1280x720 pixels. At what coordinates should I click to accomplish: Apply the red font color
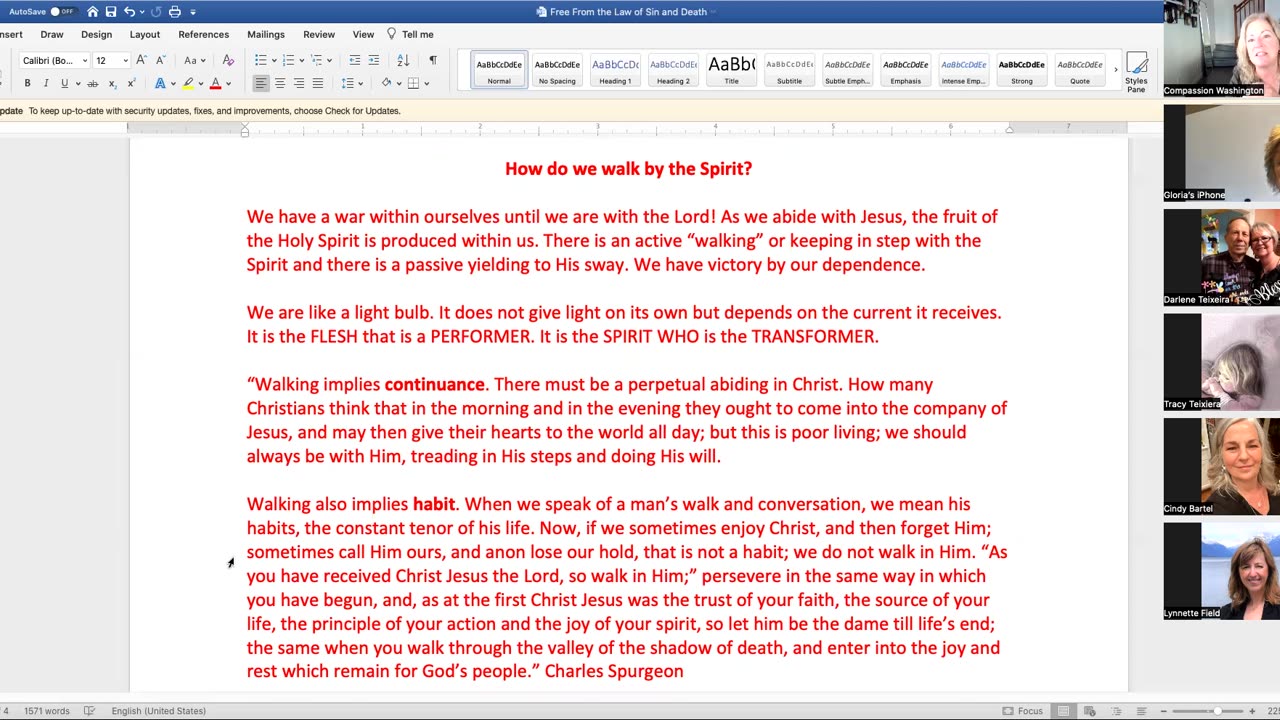pos(215,83)
